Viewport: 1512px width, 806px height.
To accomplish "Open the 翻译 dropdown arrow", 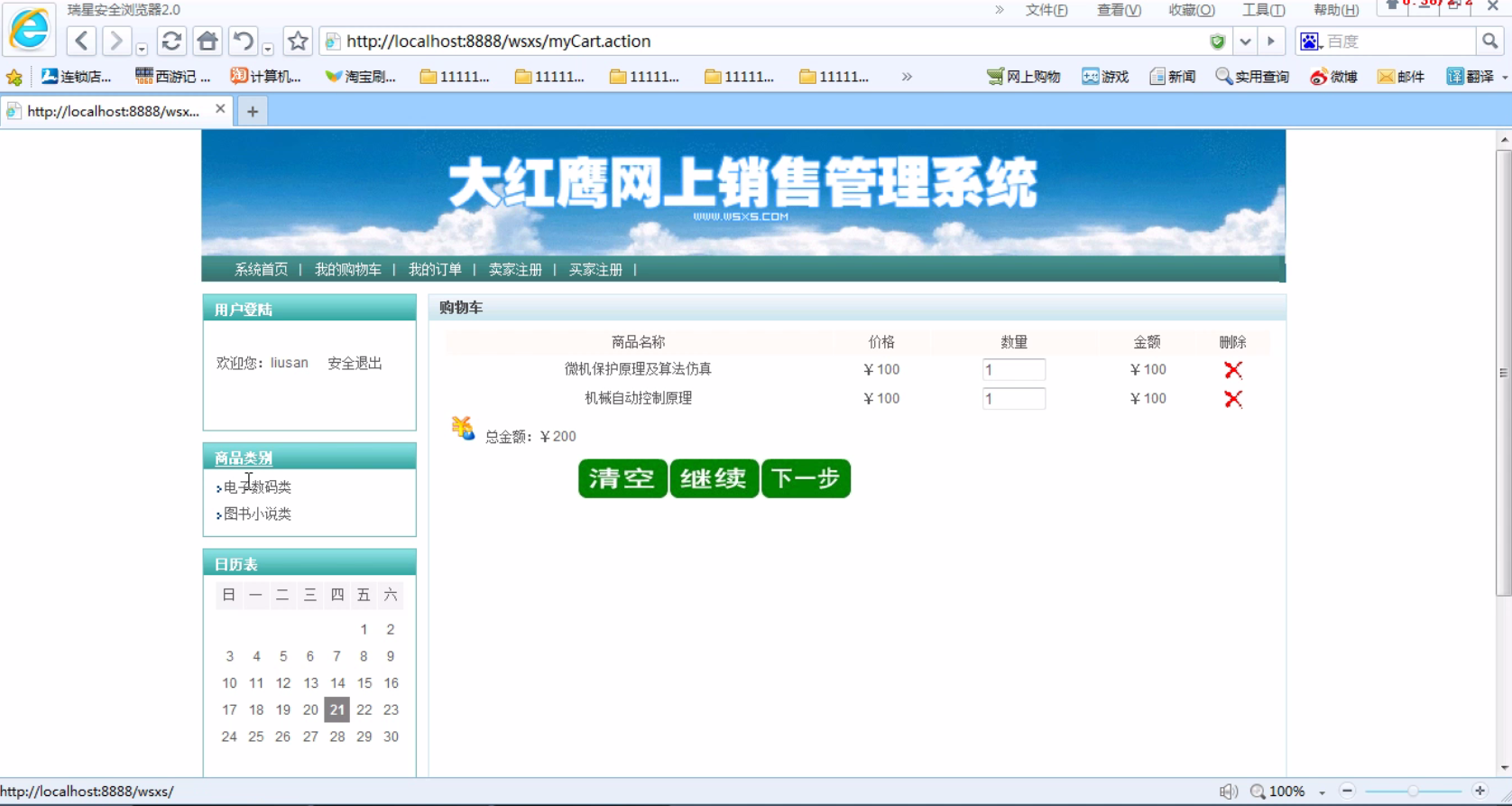I will tap(1504, 78).
